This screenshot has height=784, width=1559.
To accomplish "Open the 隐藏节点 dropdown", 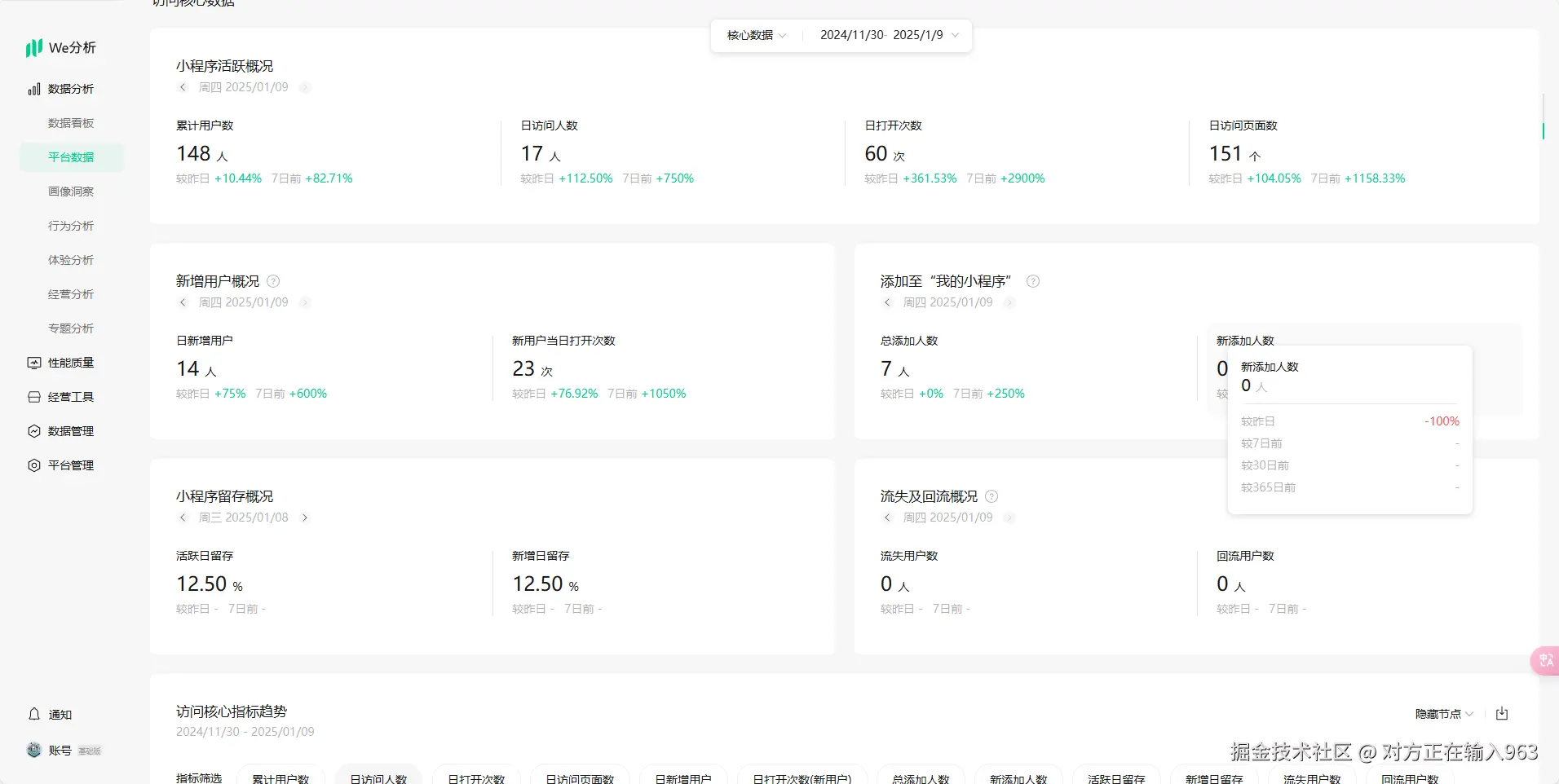I will tap(1444, 714).
